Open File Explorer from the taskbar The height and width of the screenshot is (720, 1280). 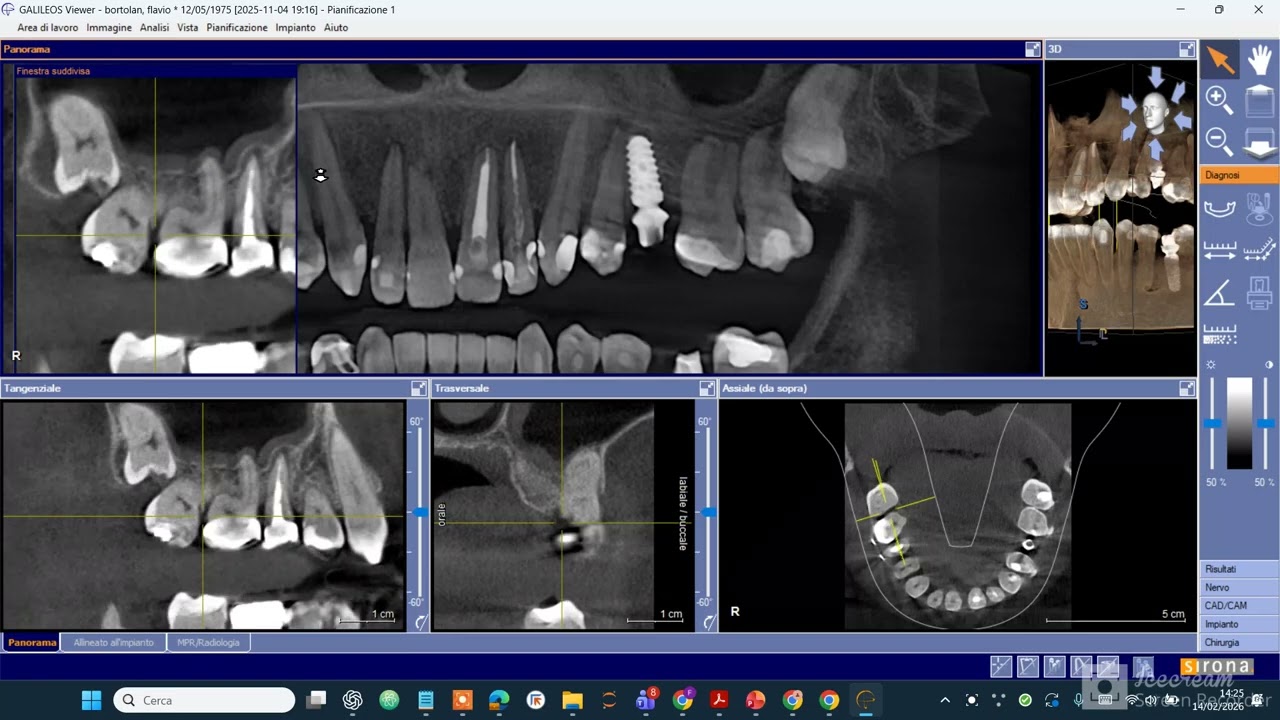click(572, 700)
